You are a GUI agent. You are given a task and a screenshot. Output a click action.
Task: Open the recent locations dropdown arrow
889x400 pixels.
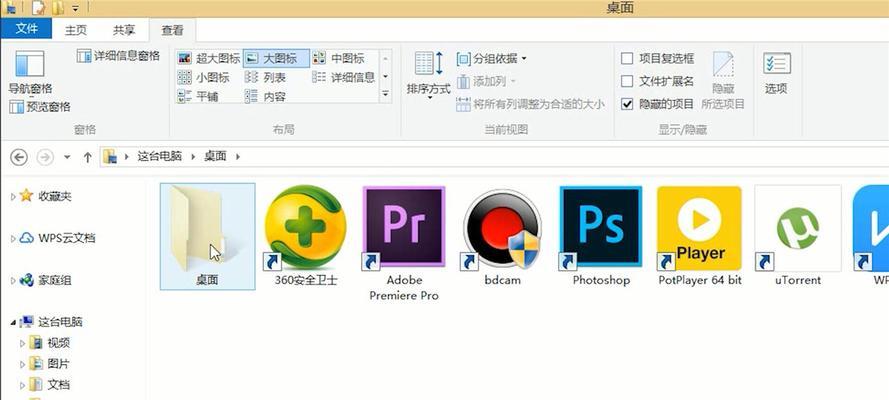[x=67, y=157]
